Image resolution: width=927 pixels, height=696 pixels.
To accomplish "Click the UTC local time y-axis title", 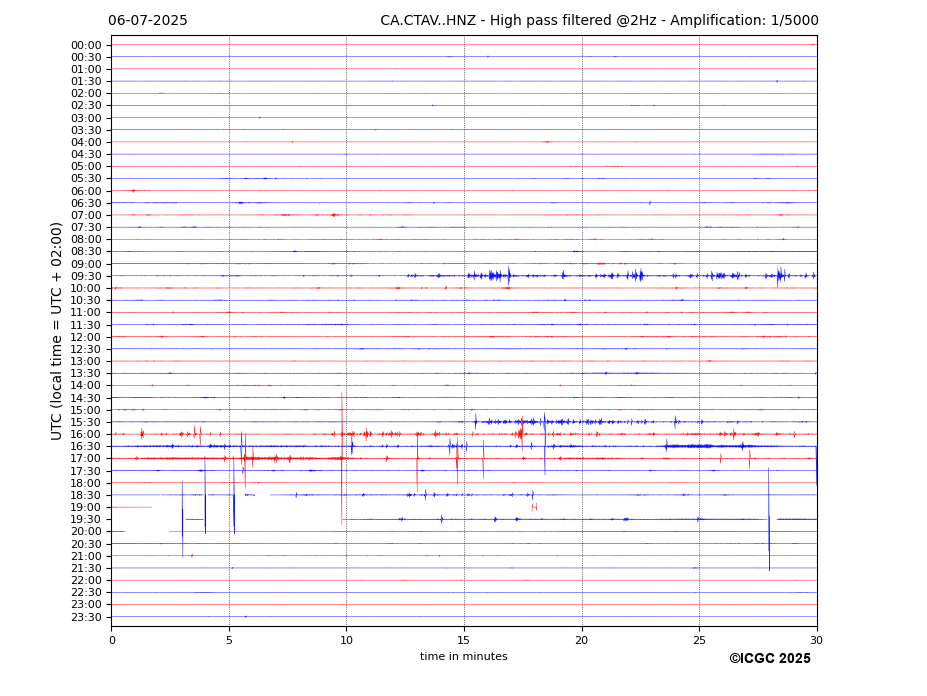I will click(x=56, y=331).
